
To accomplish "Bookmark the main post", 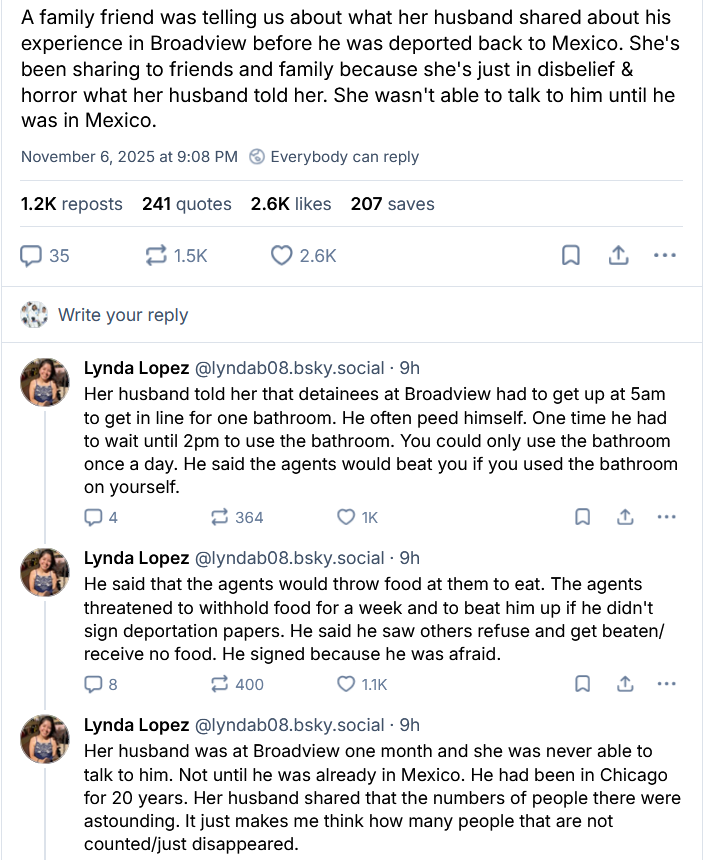I will (571, 255).
